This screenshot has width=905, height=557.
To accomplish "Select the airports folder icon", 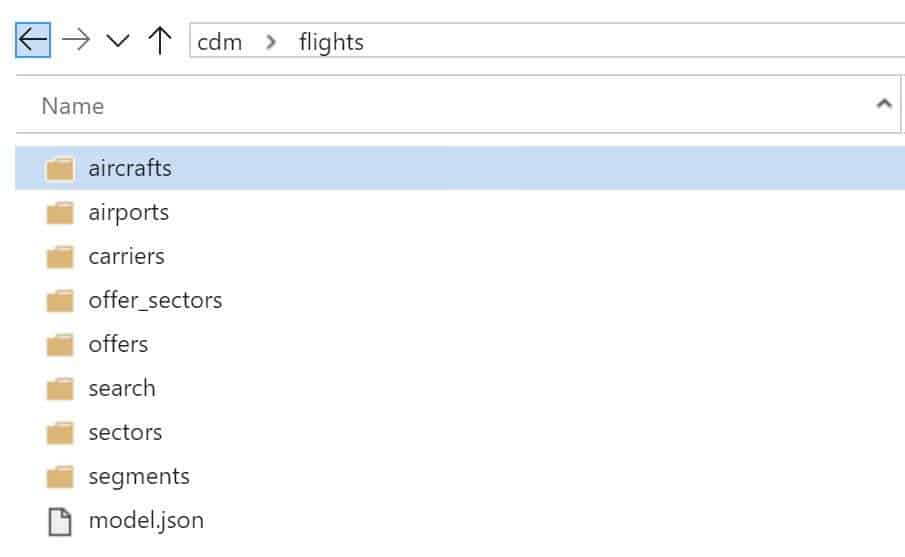I will pyautogui.click(x=60, y=212).
